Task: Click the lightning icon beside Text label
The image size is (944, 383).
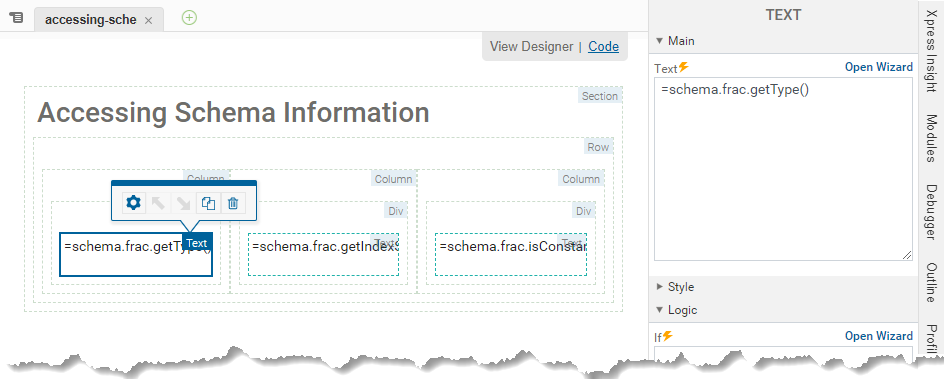Action: pyautogui.click(x=684, y=67)
